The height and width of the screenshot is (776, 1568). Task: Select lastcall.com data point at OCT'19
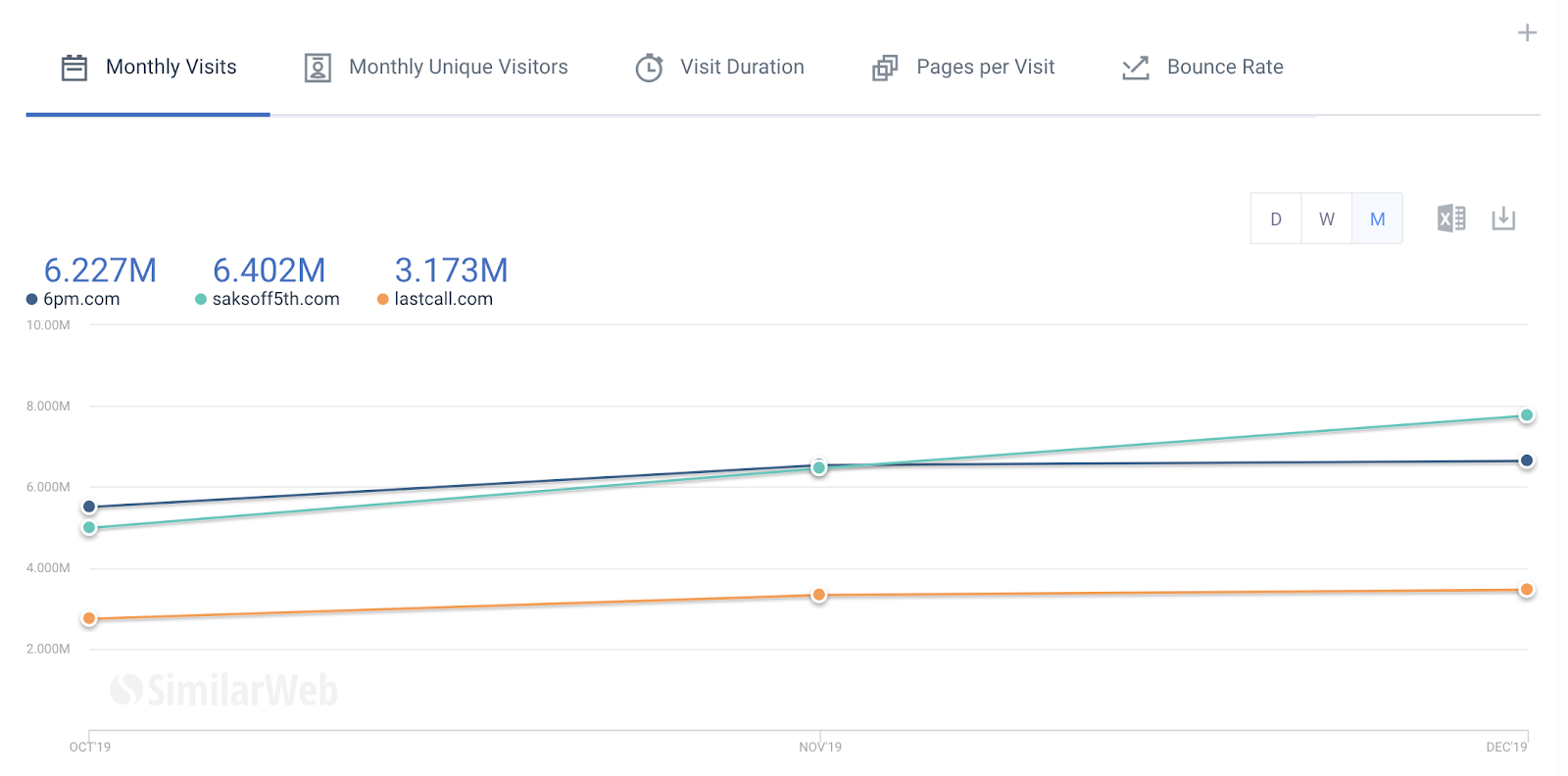pos(89,618)
